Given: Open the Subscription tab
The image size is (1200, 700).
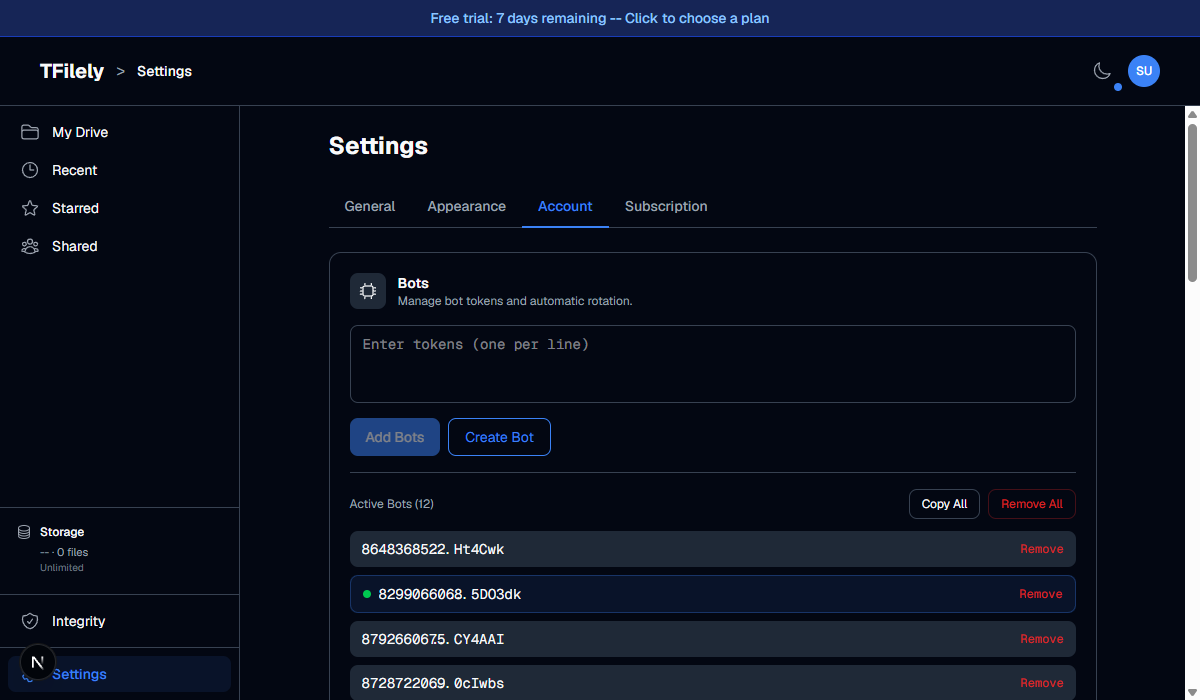Looking at the screenshot, I should (666, 206).
